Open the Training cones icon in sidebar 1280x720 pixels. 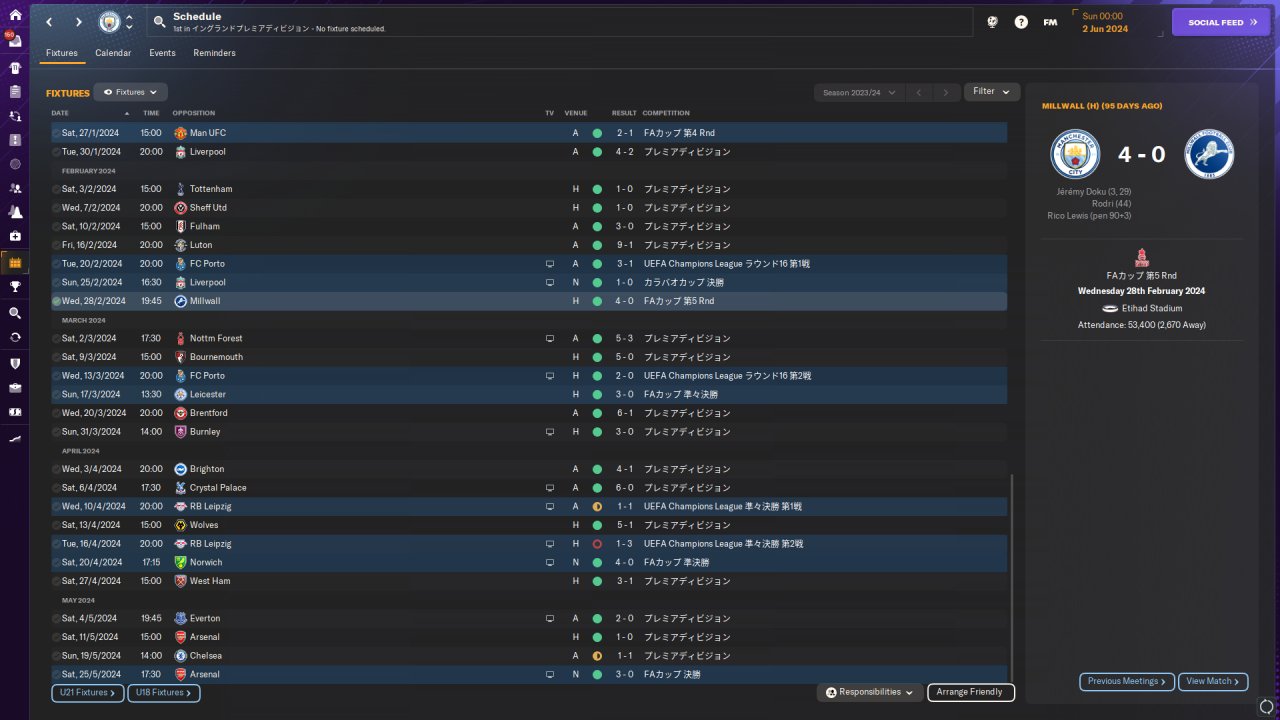pyautogui.click(x=14, y=212)
